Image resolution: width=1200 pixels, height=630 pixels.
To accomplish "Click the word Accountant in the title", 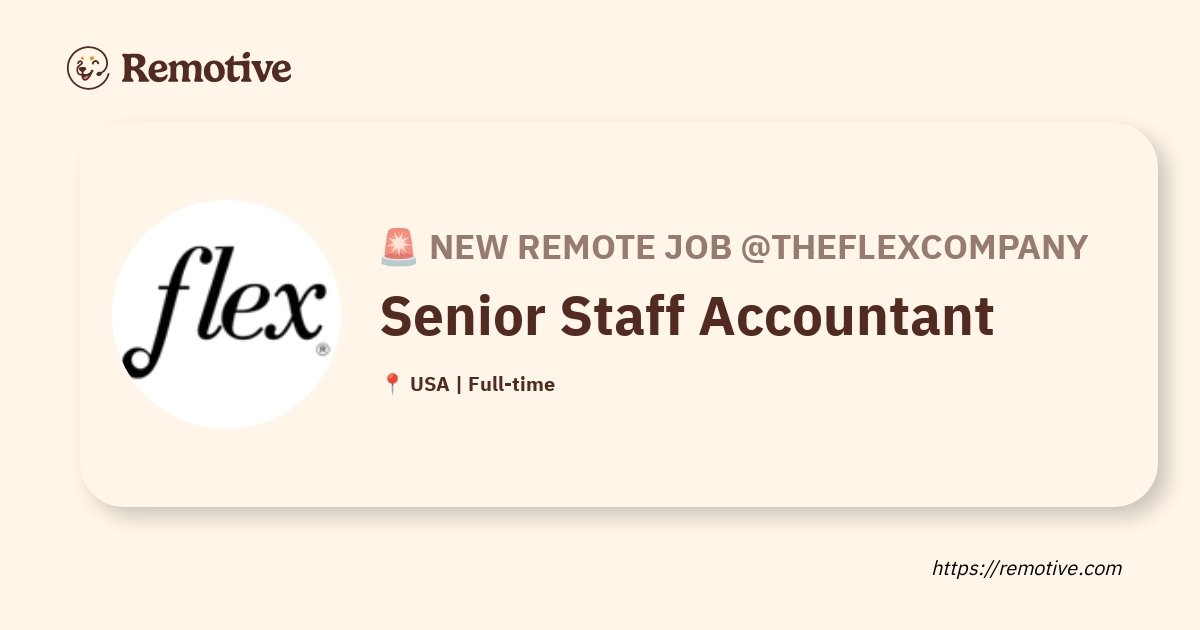I will pyautogui.click(x=846, y=316).
